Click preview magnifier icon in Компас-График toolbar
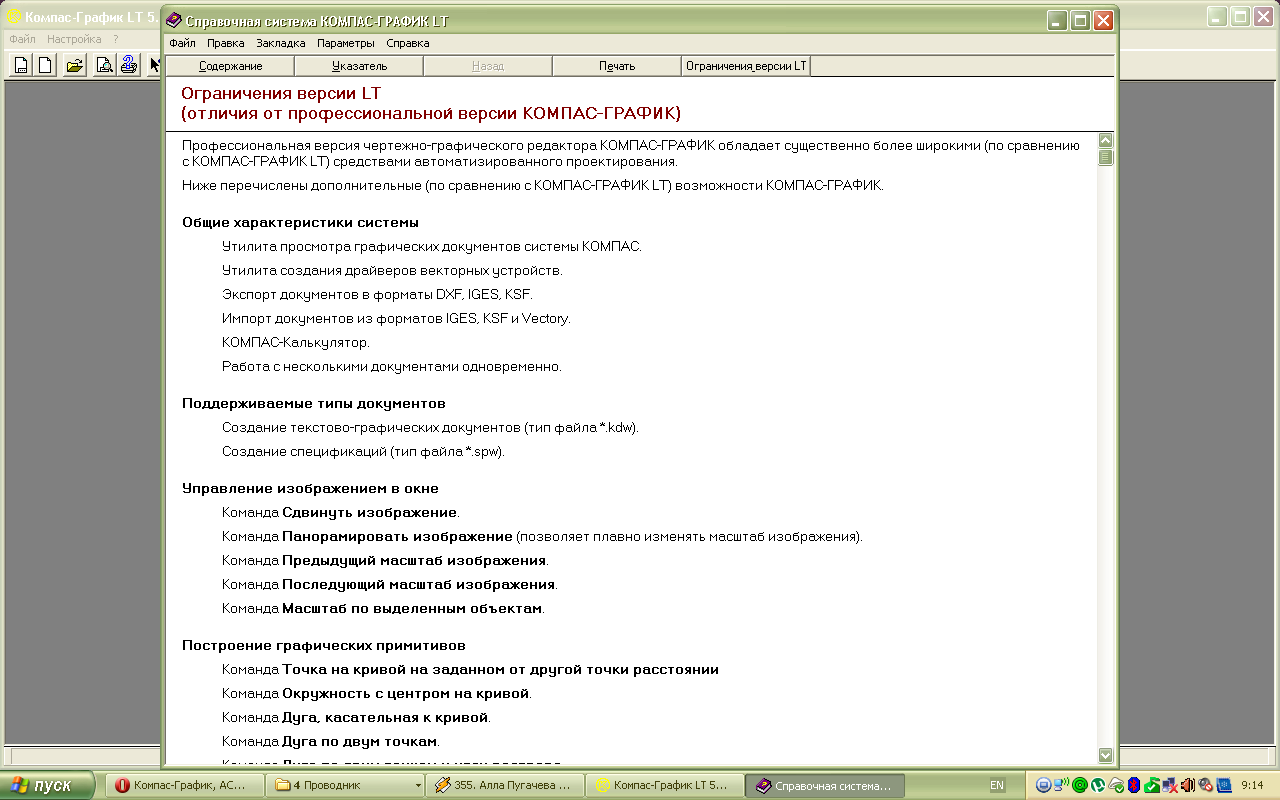 click(103, 66)
